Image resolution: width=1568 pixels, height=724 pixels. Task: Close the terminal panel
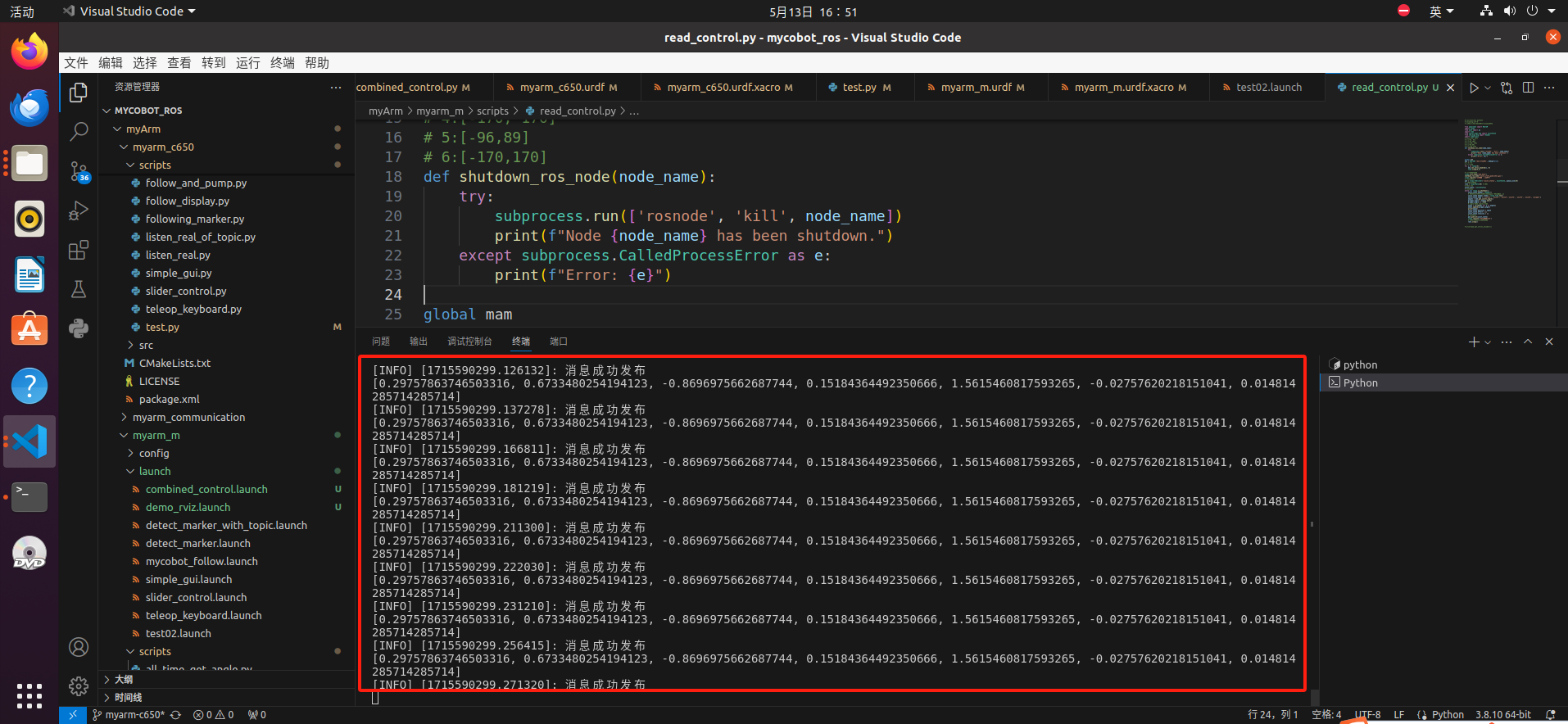point(1549,342)
